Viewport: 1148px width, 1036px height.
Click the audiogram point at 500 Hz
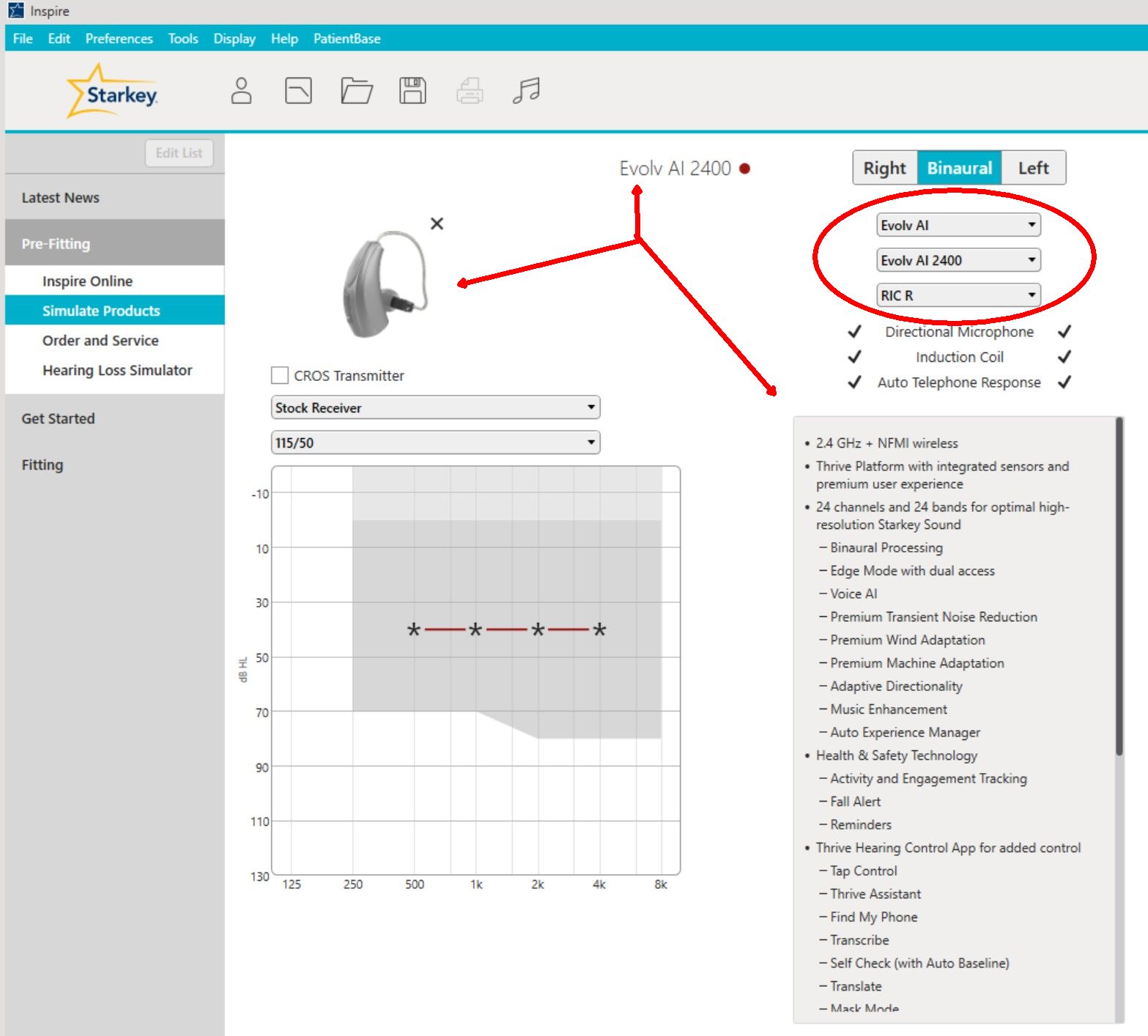coord(414,629)
